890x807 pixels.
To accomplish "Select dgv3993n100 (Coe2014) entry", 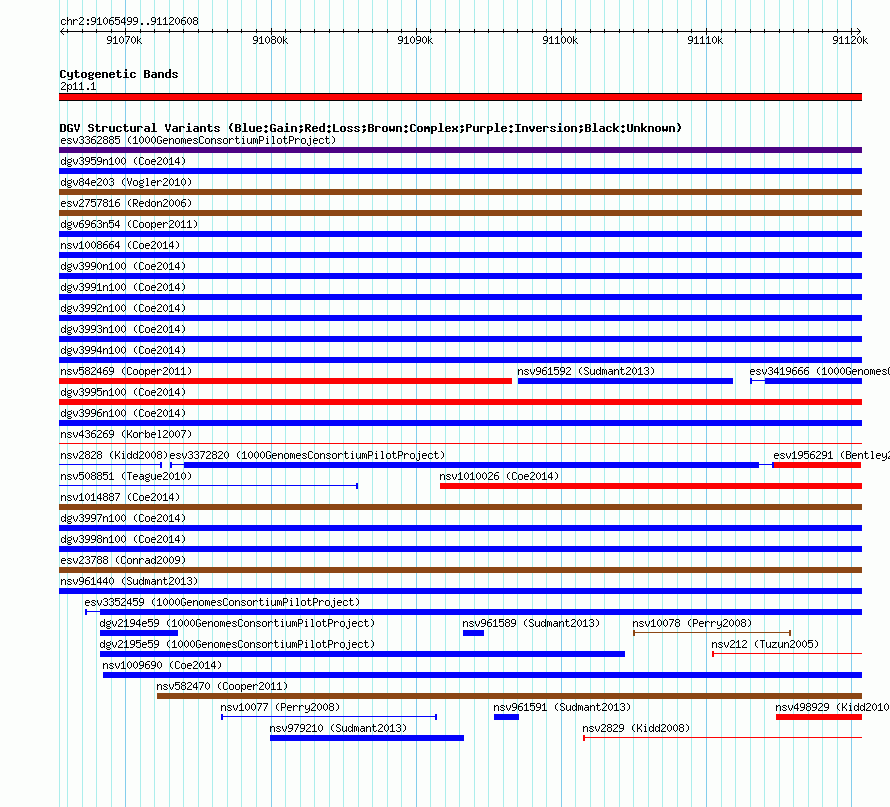I will [x=123, y=329].
